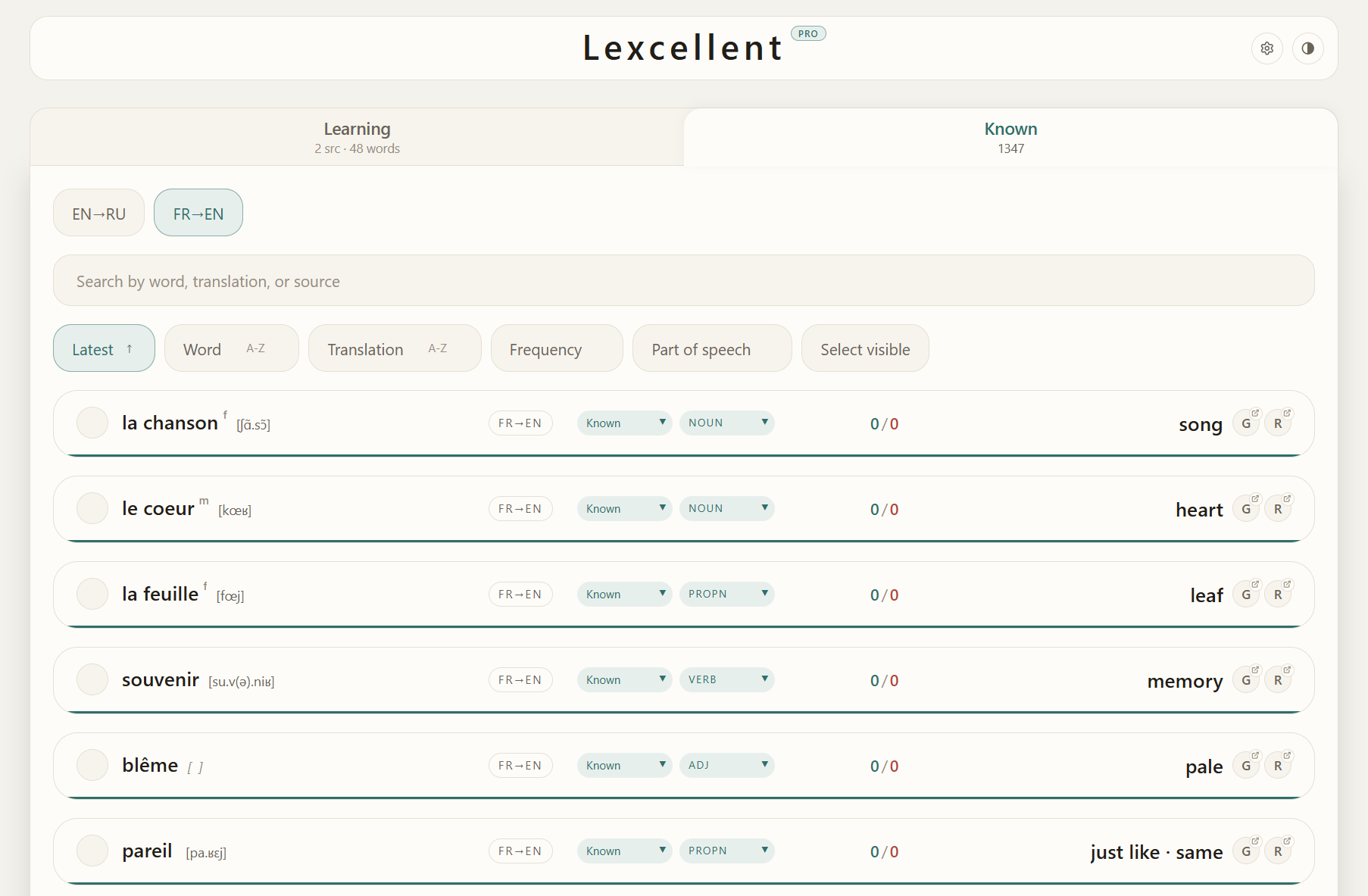Click the word 'la feuille'

(160, 594)
